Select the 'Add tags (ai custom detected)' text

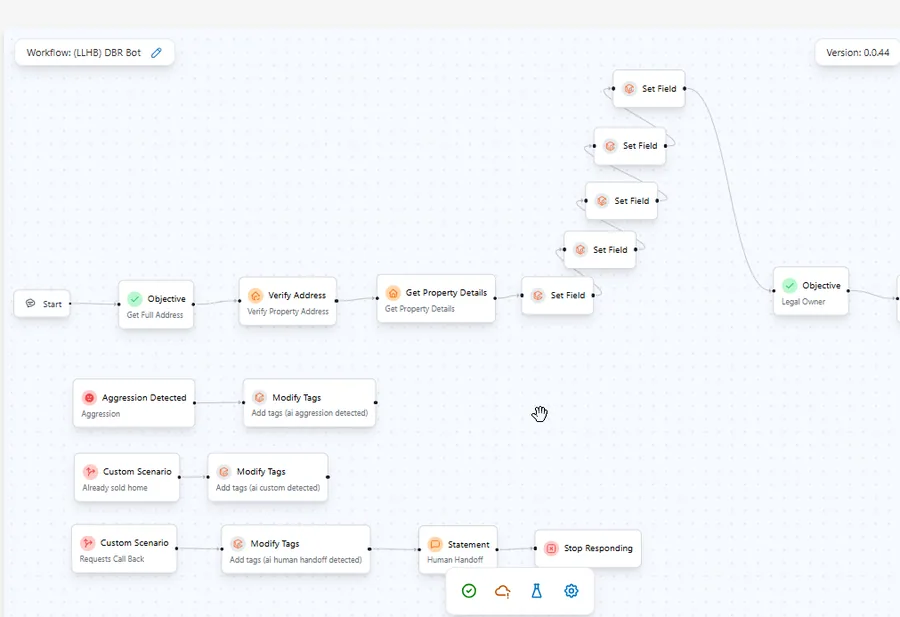tap(267, 488)
